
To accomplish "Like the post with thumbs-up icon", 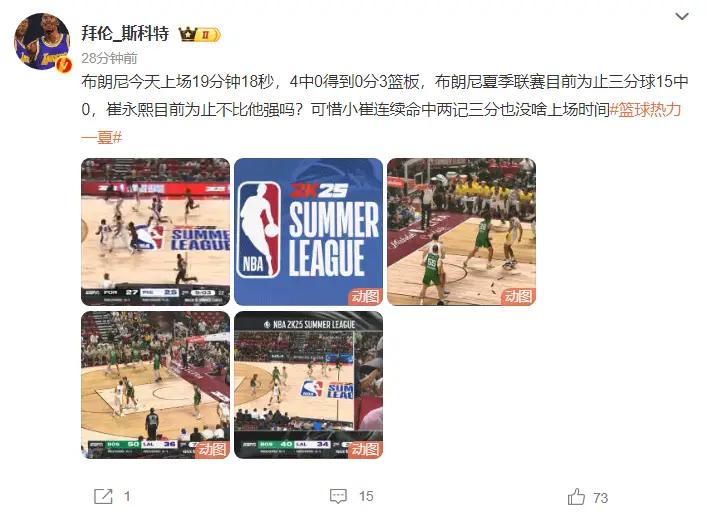I will pyautogui.click(x=576, y=497).
